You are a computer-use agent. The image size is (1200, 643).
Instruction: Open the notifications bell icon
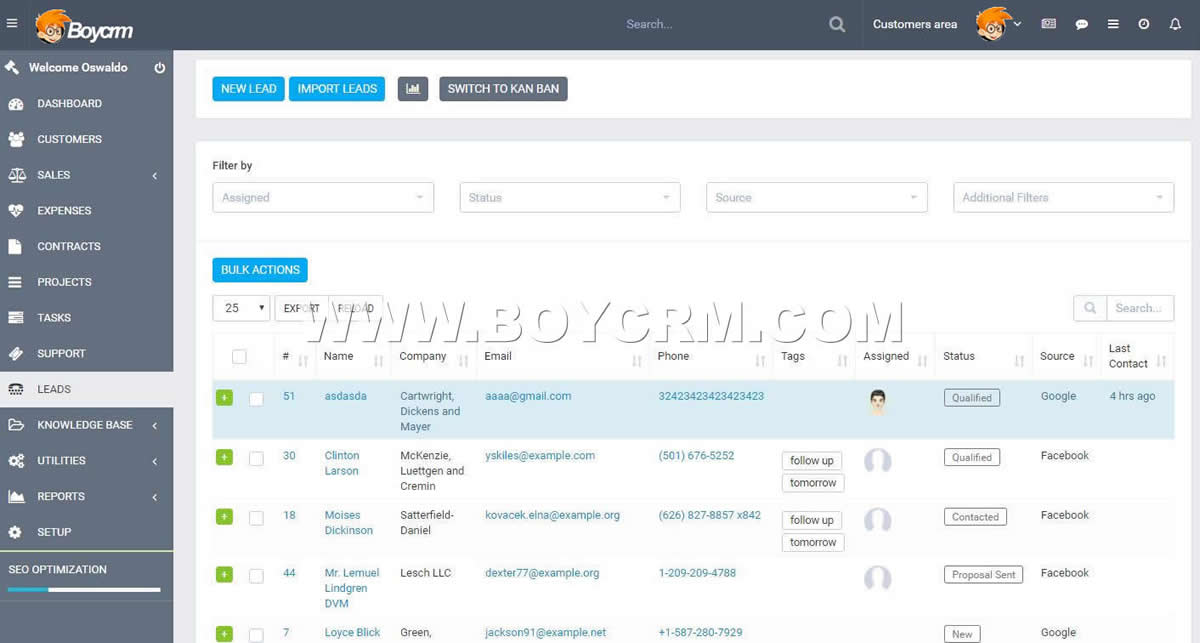[x=1175, y=24]
